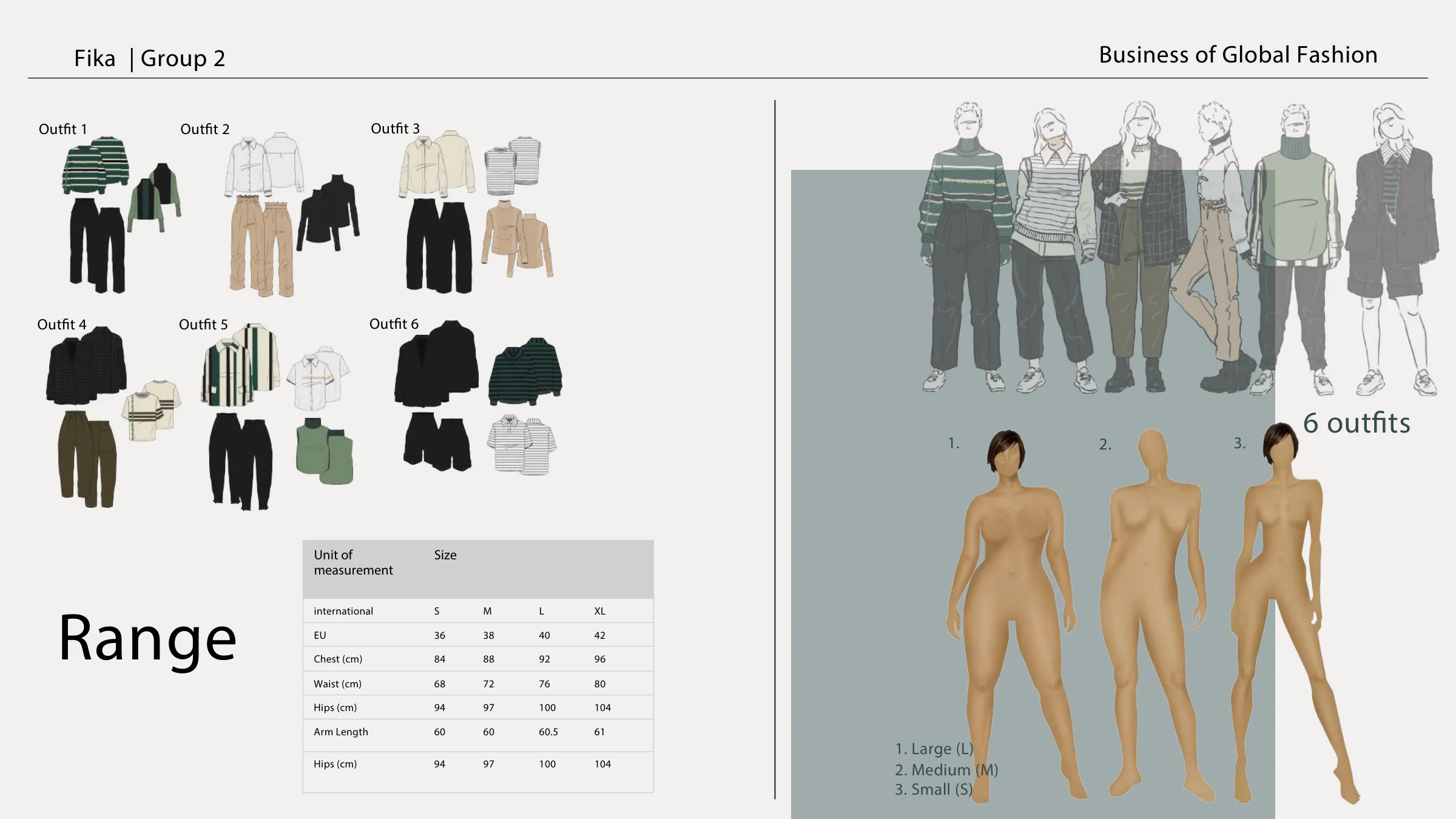Click the "S" cell in international row
The width and height of the screenshot is (1456, 819).
(x=437, y=611)
